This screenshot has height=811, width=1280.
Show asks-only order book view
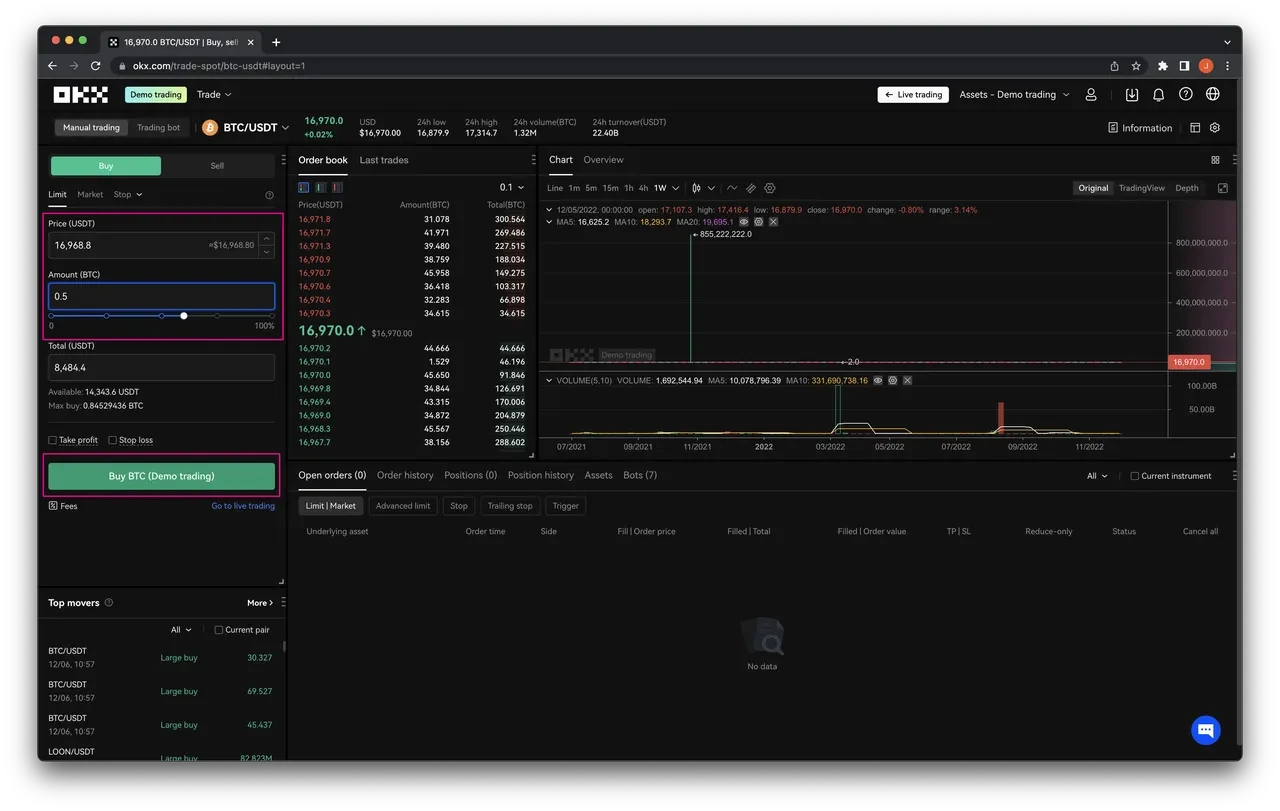338,187
